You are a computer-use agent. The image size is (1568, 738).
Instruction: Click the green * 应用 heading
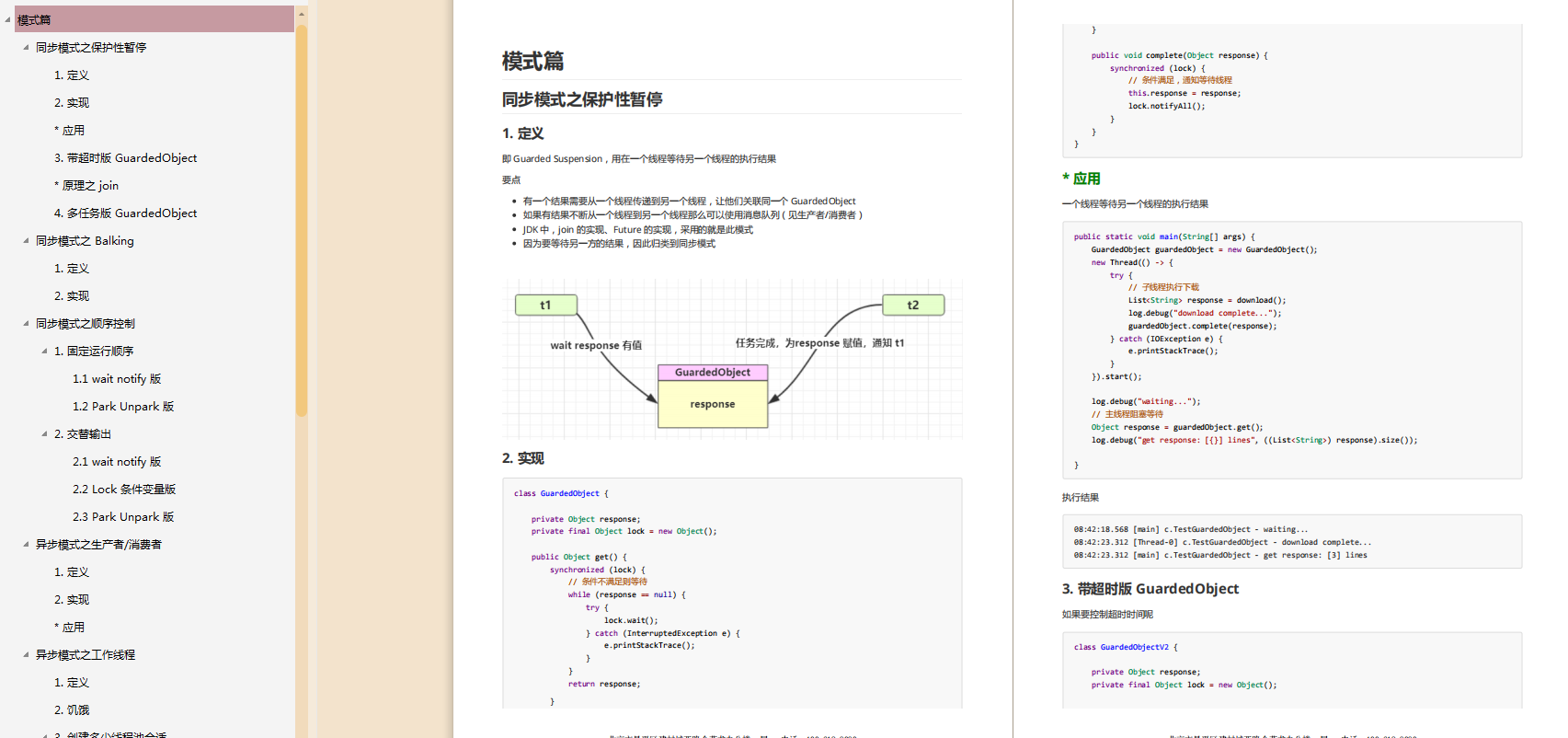[1082, 179]
